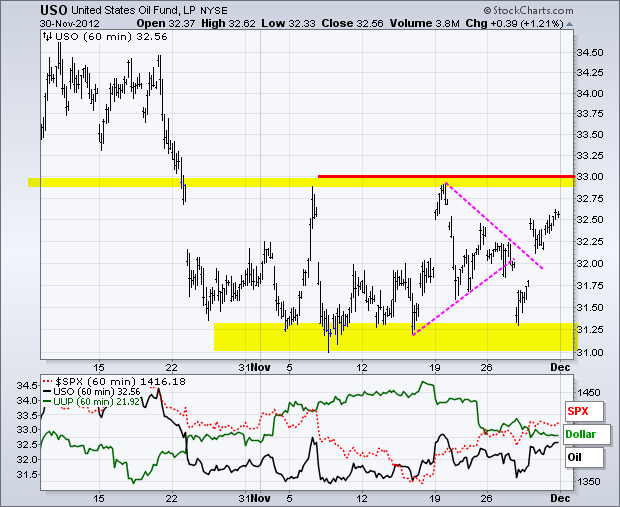Click 'UUP (60 min) 21.92' legend entry
This screenshot has width=620, height=507.
[91, 401]
